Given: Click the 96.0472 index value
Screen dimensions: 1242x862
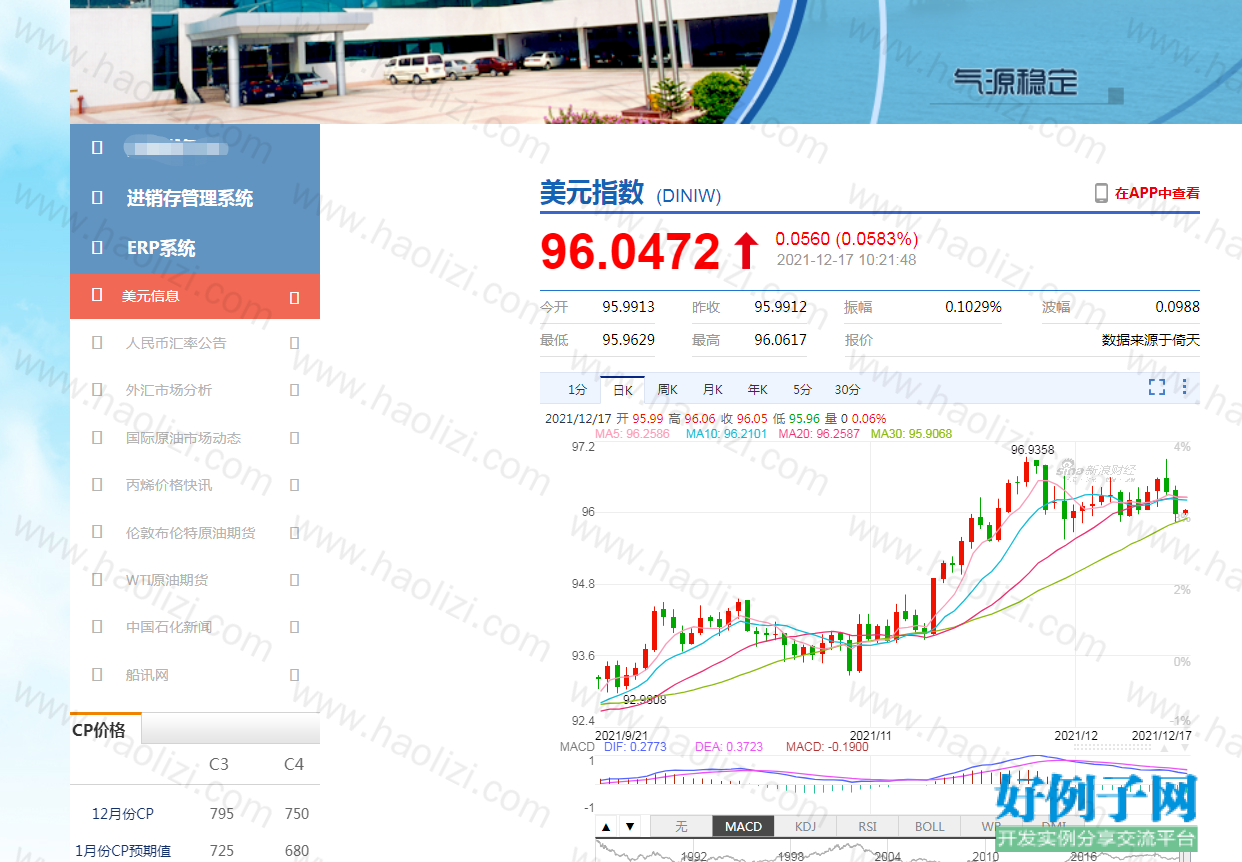Looking at the screenshot, I should [630, 251].
